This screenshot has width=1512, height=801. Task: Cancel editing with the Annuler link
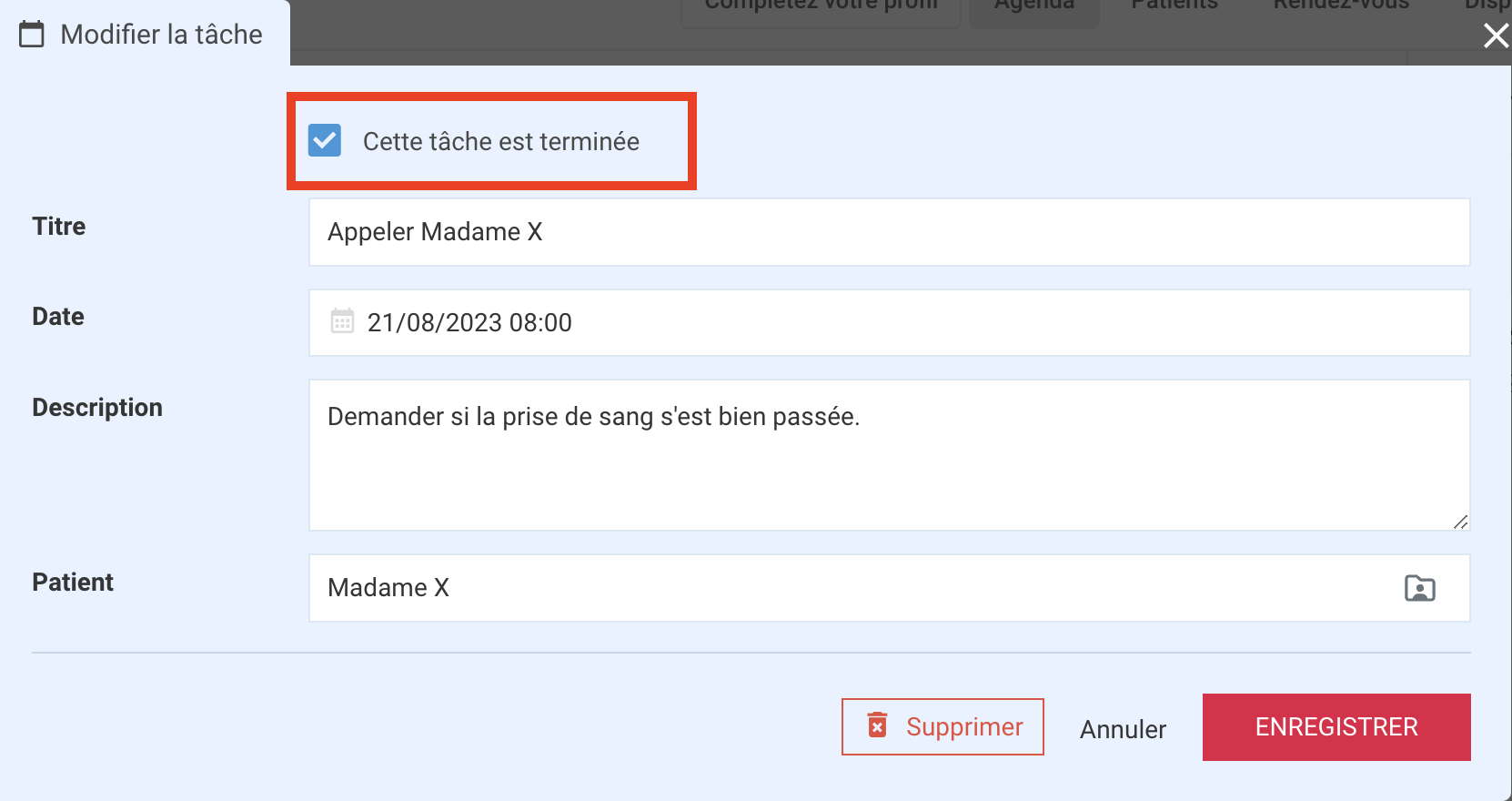(1123, 729)
